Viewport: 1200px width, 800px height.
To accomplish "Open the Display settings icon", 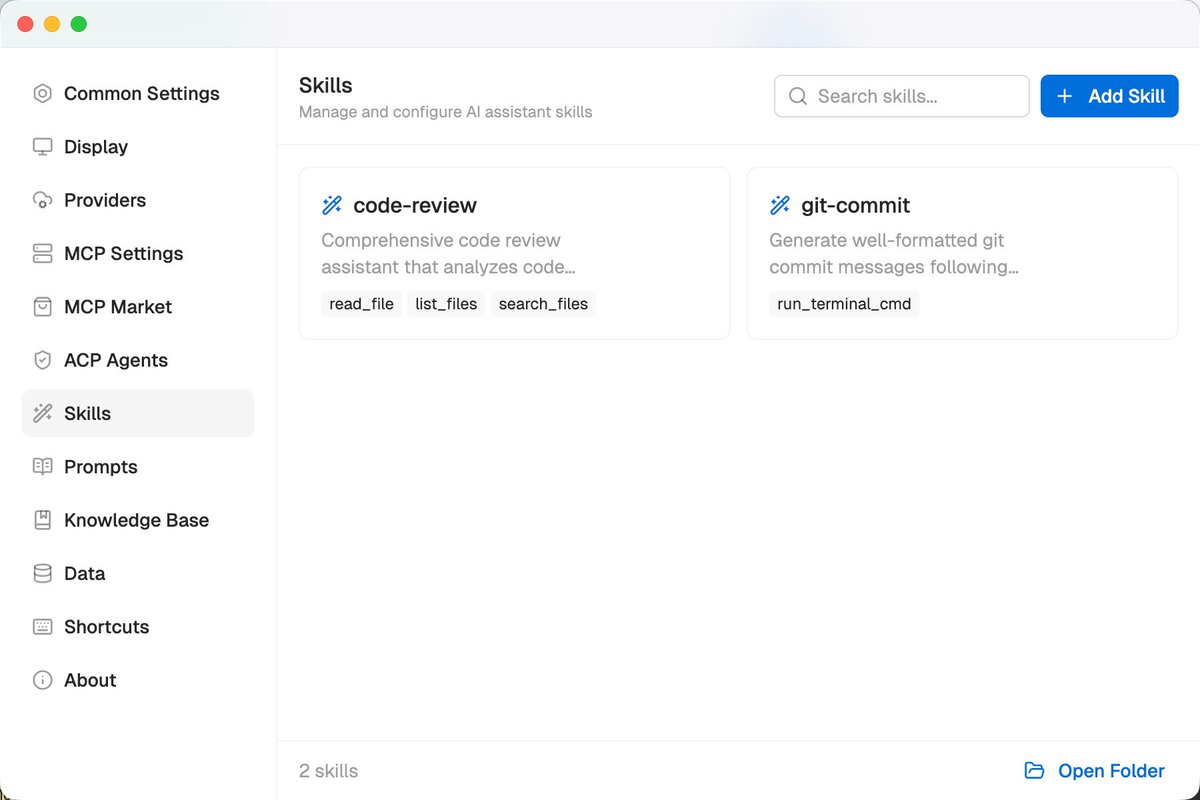I will [41, 147].
